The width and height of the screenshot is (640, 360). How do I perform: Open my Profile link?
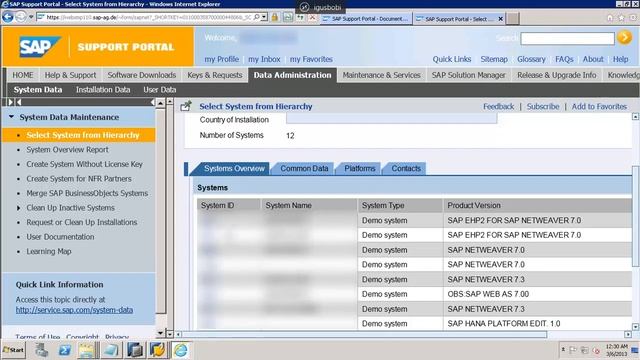[222, 59]
